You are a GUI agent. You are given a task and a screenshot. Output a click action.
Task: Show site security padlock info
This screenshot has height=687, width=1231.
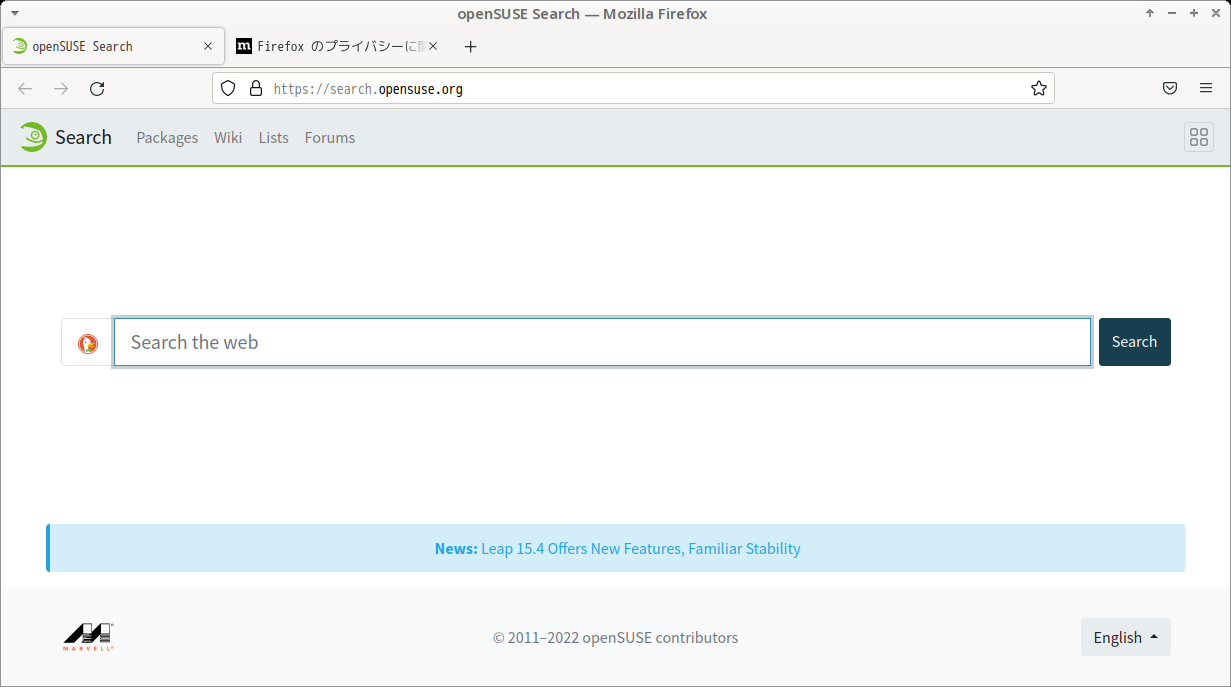(x=255, y=88)
